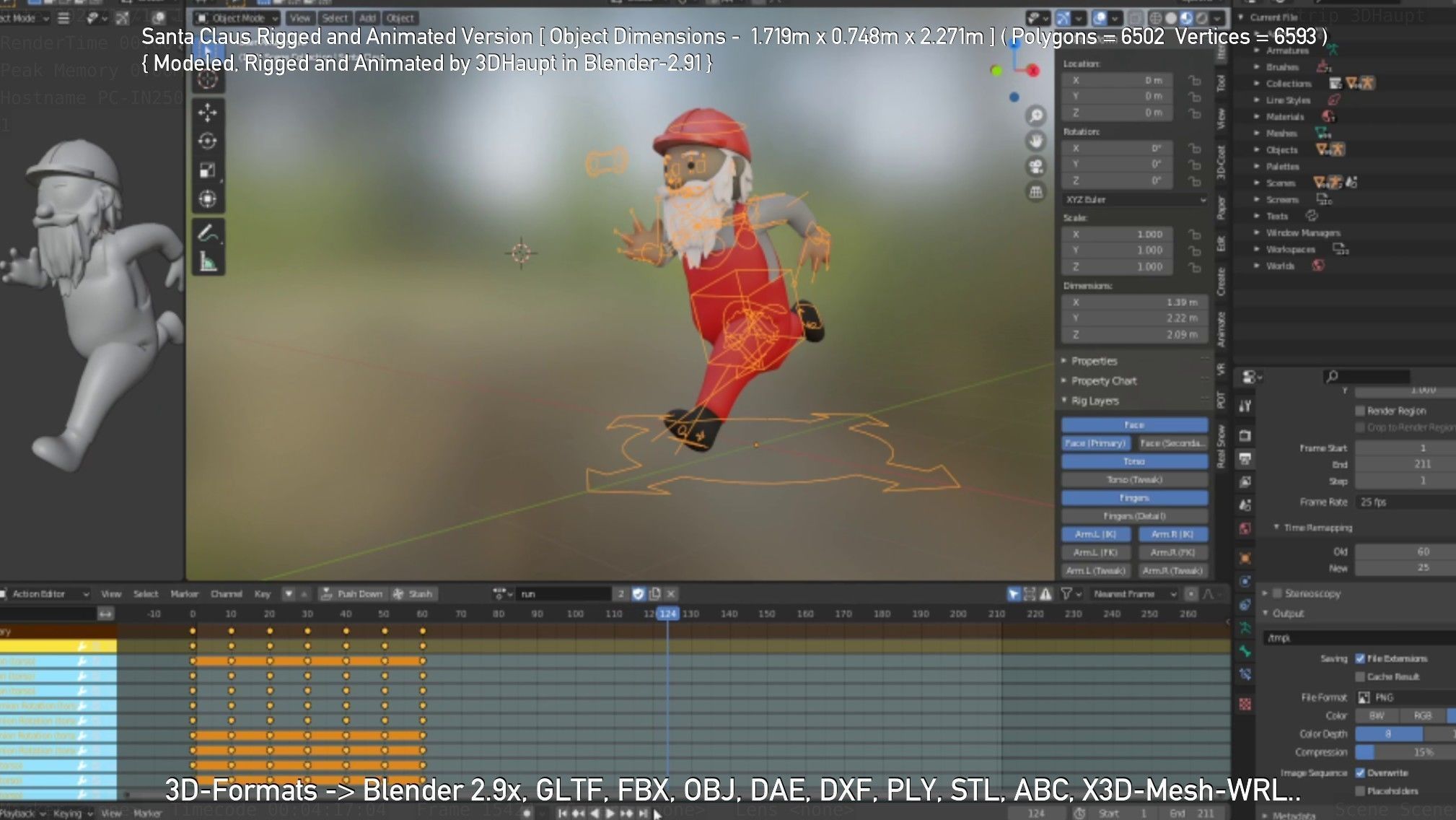Enable the Cache Result checkbox
The image size is (1456, 820).
[1360, 676]
